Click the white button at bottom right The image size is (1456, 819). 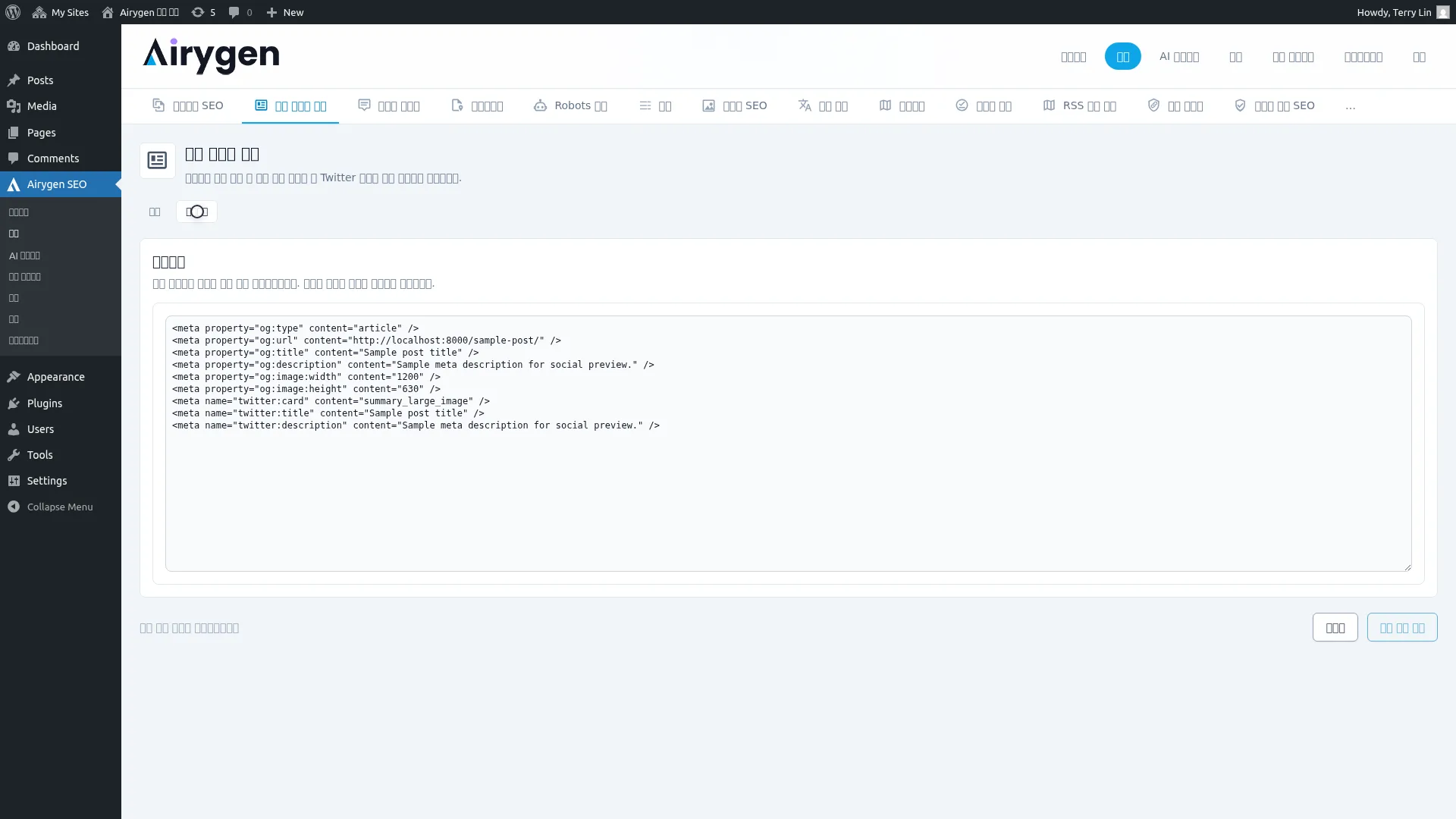(x=1335, y=627)
